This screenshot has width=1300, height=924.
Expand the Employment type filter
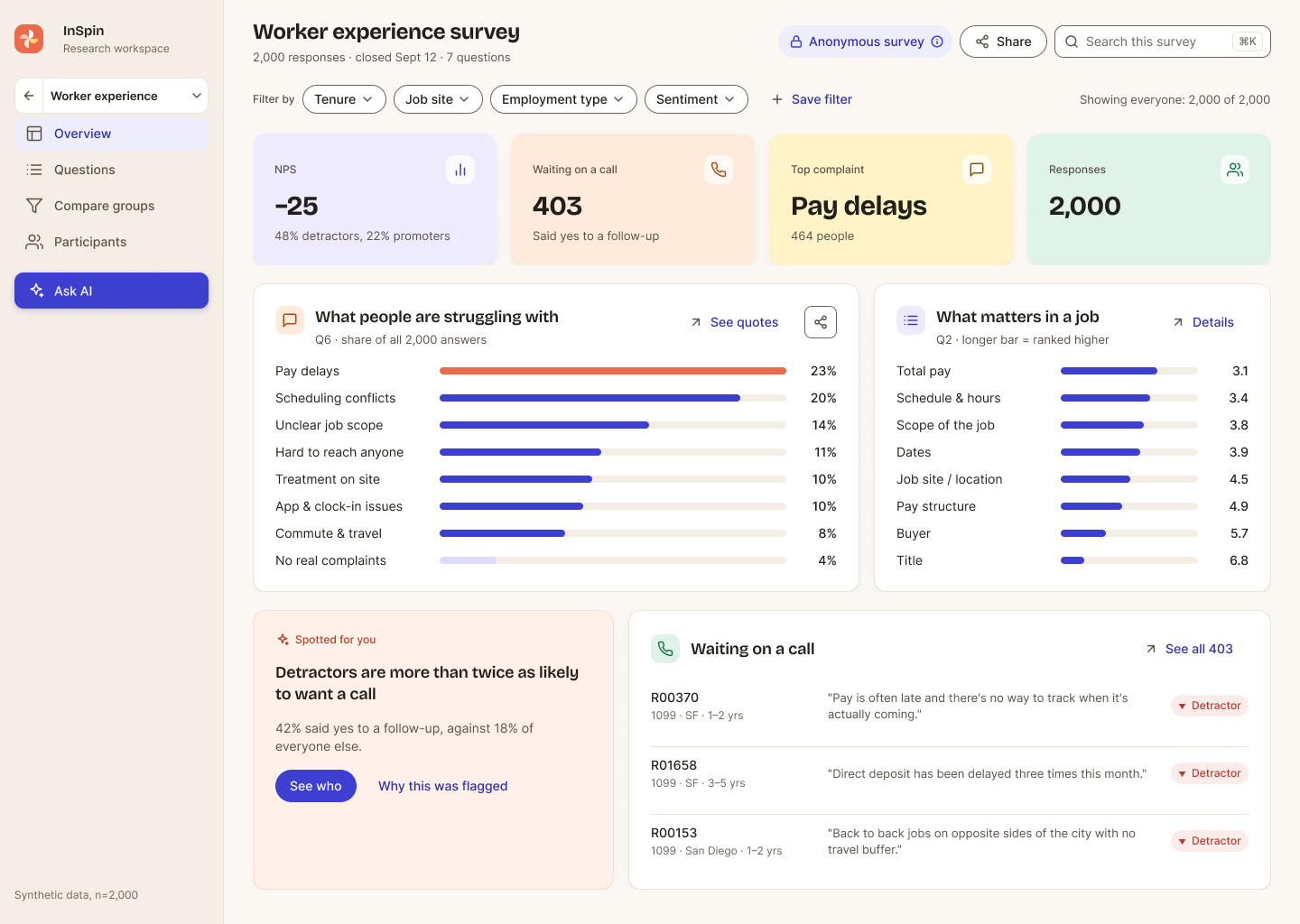pyautogui.click(x=563, y=99)
